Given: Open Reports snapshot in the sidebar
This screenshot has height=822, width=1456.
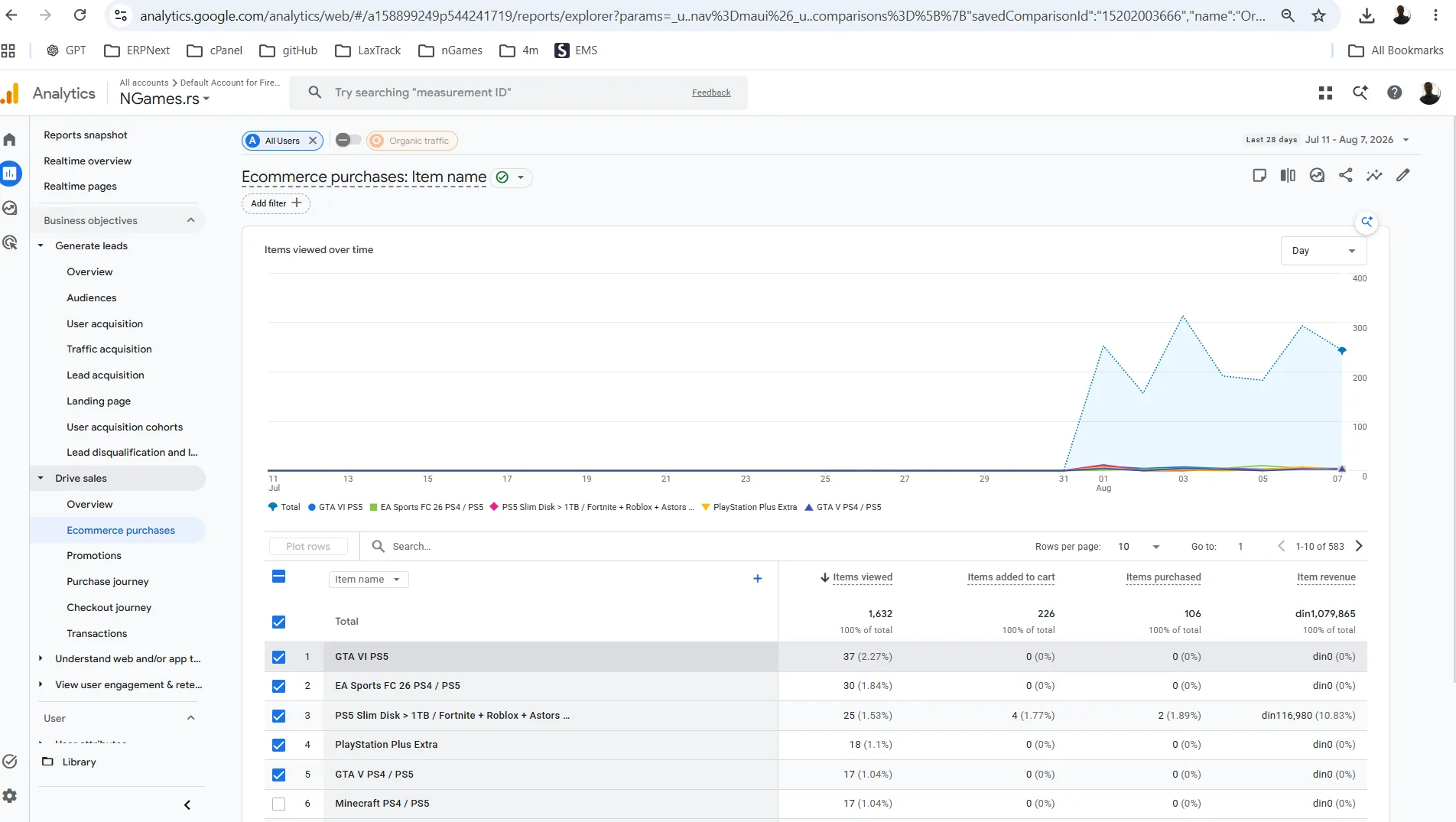Looking at the screenshot, I should 86,135.
